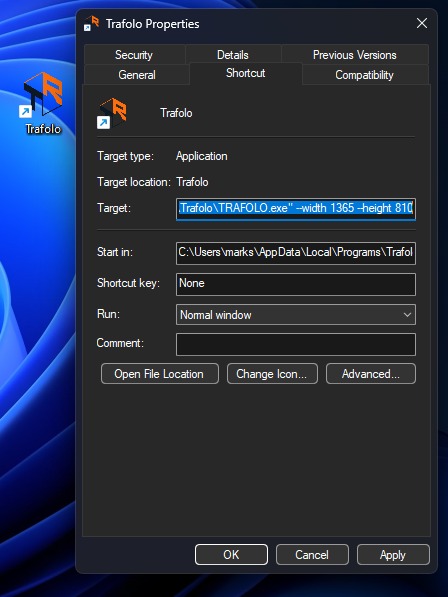Select the Shortcut tab

246,73
